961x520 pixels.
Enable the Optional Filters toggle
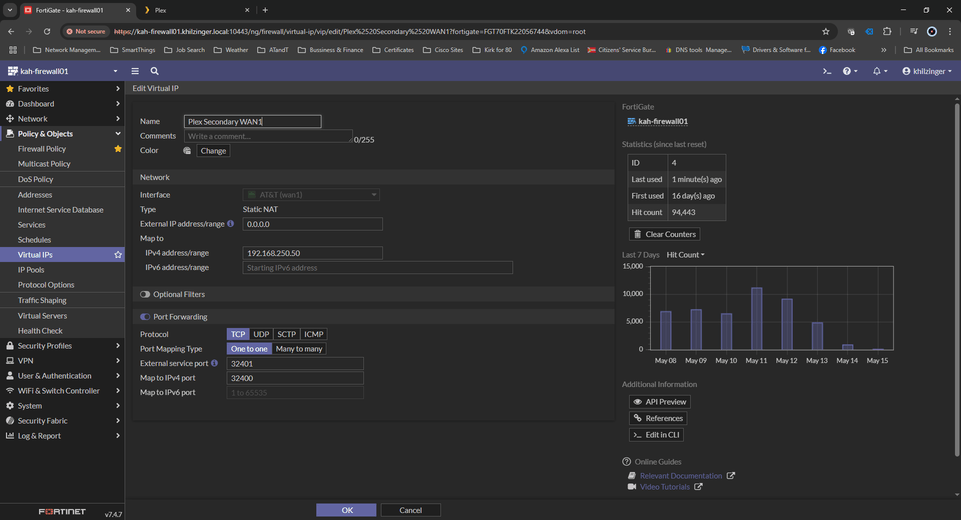(x=145, y=294)
